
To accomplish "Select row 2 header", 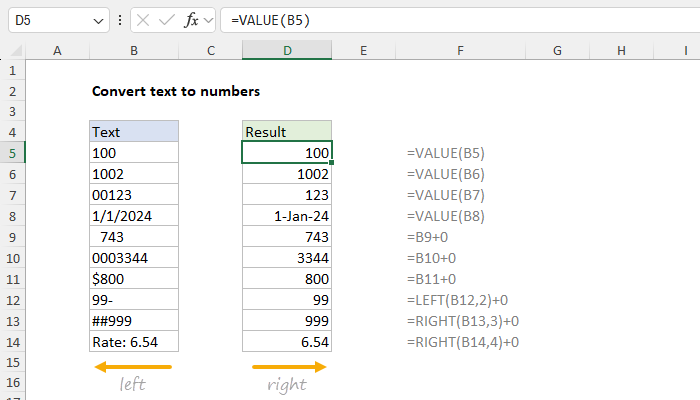I will click(x=12, y=92).
